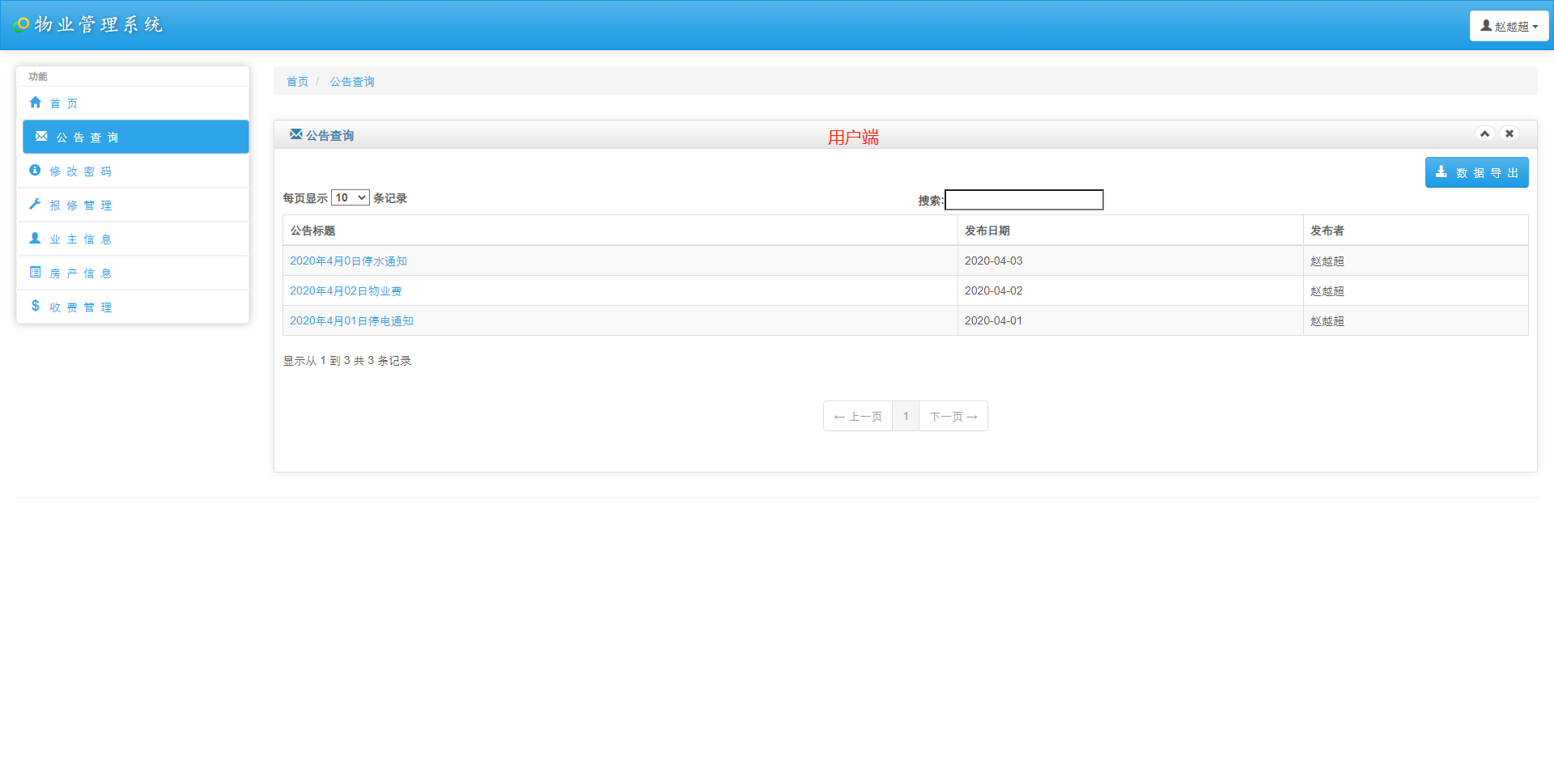Open the 2020年4月02日物业费 announcement
The height and width of the screenshot is (784, 1554).
[346, 290]
